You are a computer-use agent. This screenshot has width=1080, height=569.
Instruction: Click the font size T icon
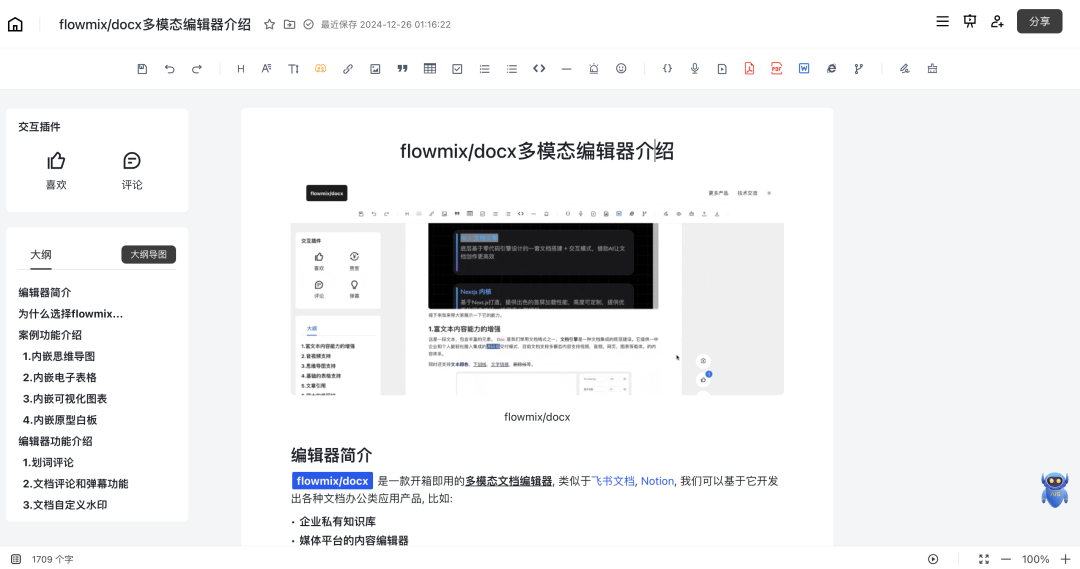293,69
